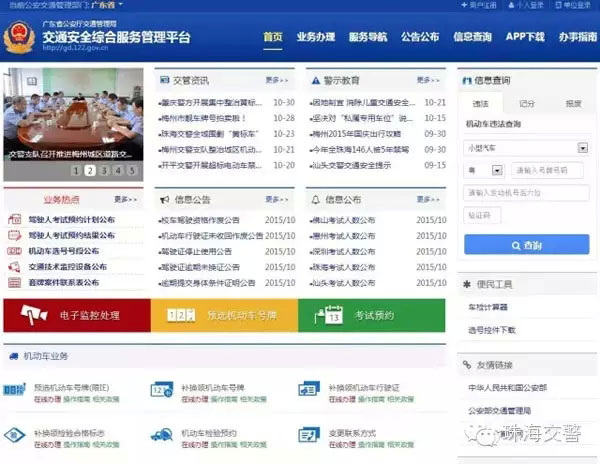This screenshot has width=600, height=464.
Task: Click 补换领机动车行驶证 icon
Action: [x=309, y=389]
